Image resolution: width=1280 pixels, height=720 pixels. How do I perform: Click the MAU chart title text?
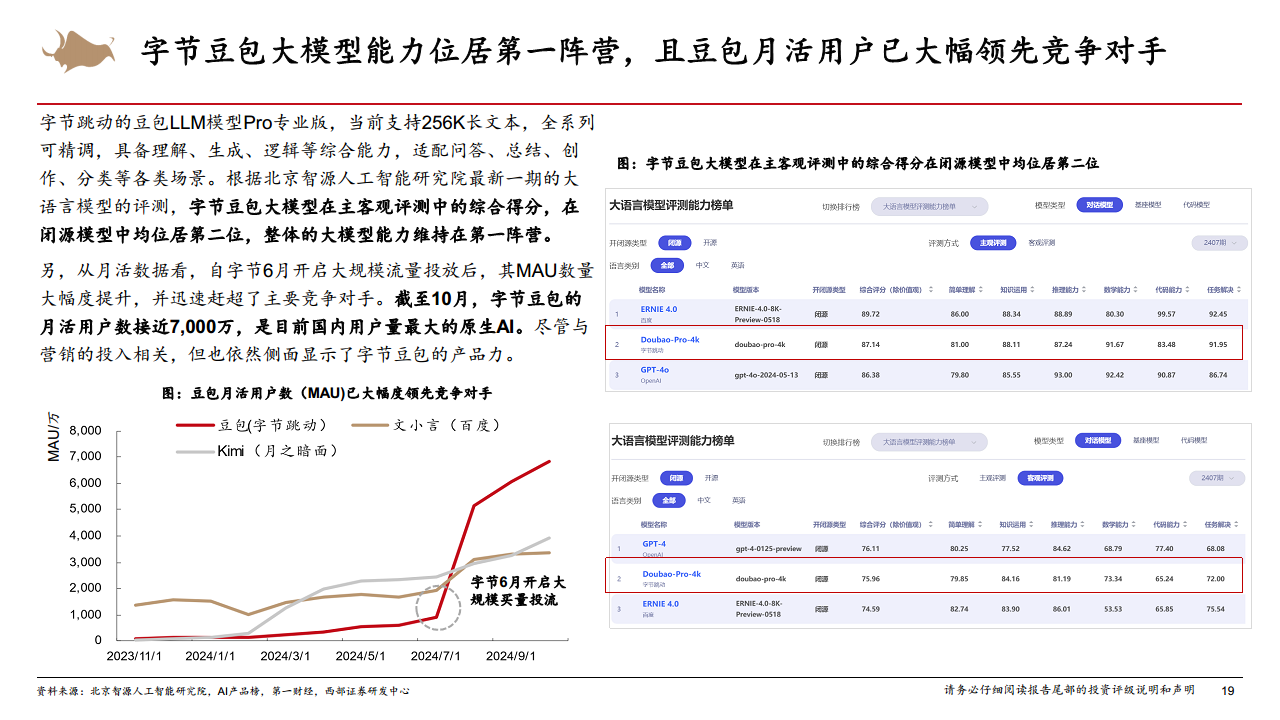327,393
